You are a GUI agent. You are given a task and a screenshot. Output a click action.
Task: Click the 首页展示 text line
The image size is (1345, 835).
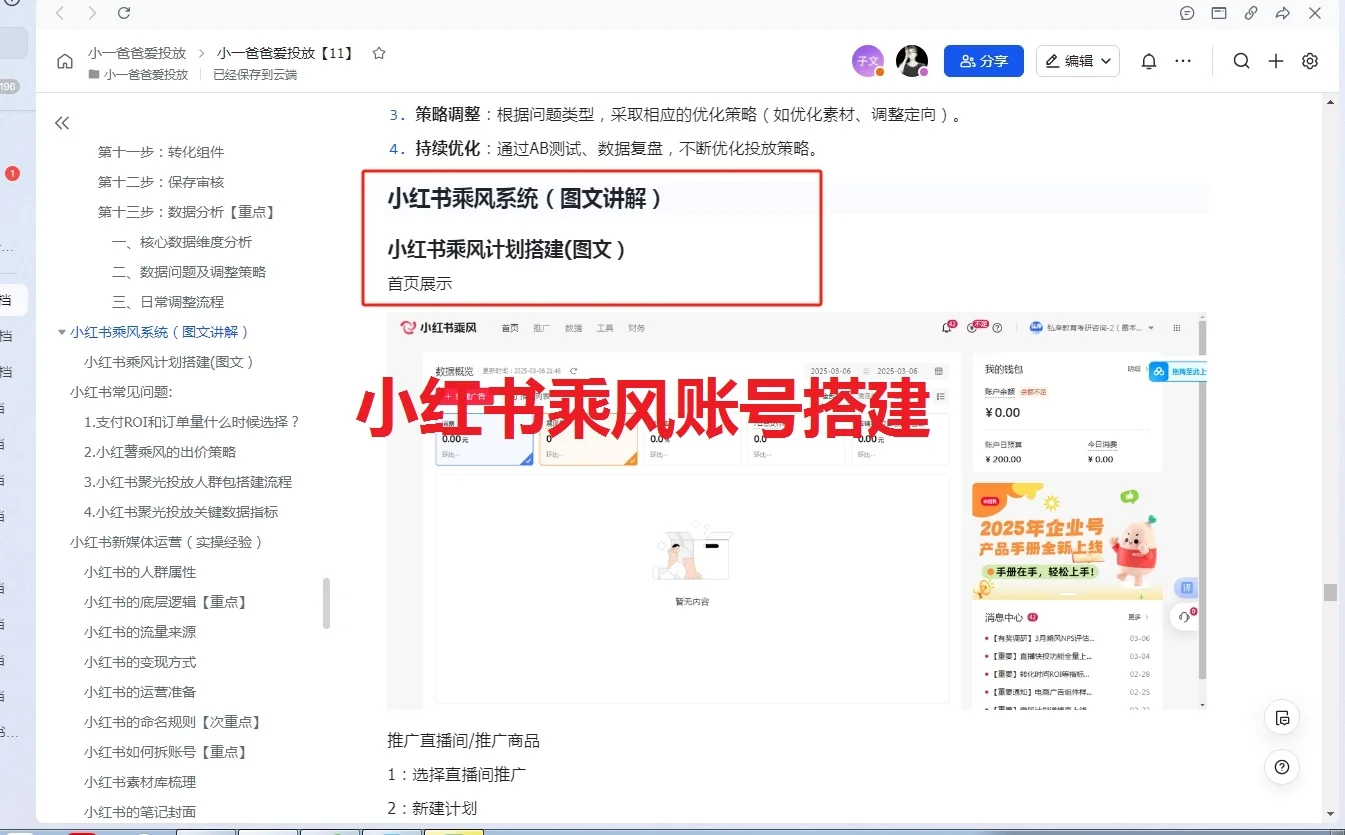pyautogui.click(x=420, y=284)
